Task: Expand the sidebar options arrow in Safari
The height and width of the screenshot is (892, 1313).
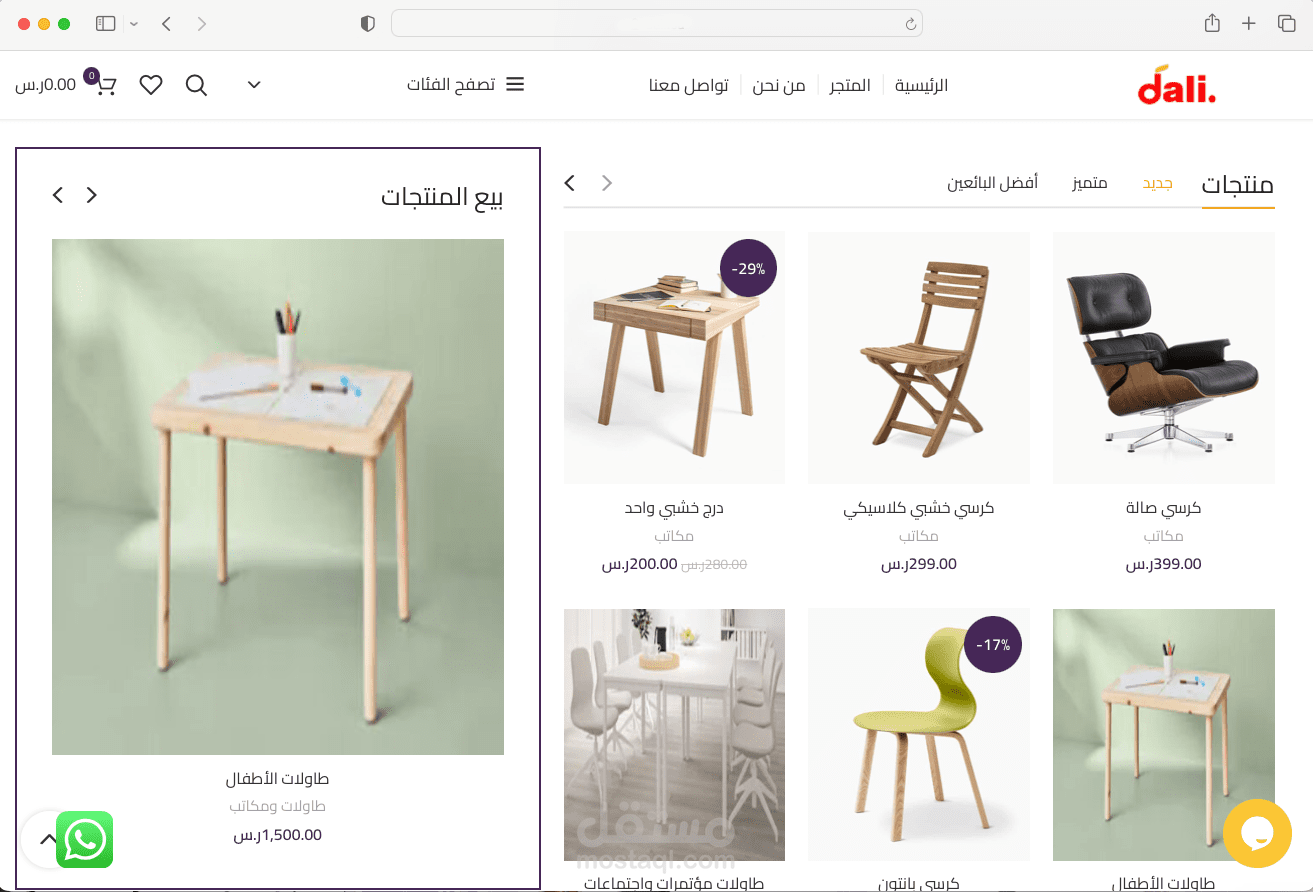Action: [134, 23]
